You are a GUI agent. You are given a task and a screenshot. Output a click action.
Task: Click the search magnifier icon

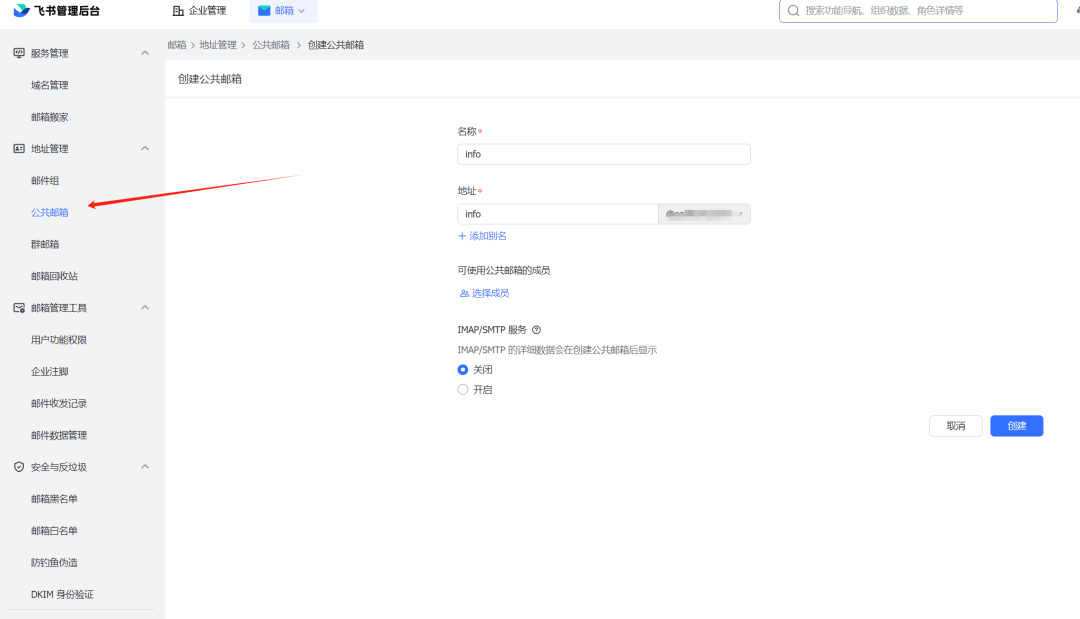tap(794, 11)
